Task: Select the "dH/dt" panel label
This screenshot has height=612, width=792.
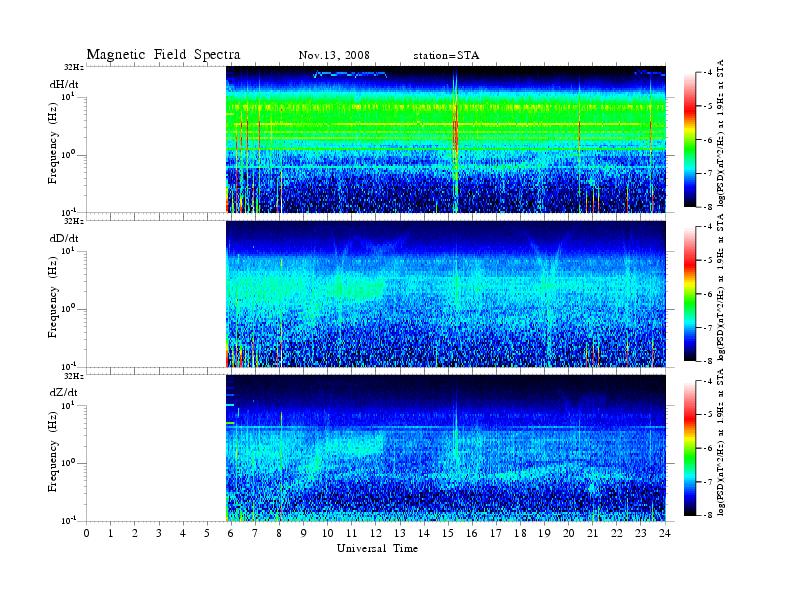Action: click(x=64, y=84)
